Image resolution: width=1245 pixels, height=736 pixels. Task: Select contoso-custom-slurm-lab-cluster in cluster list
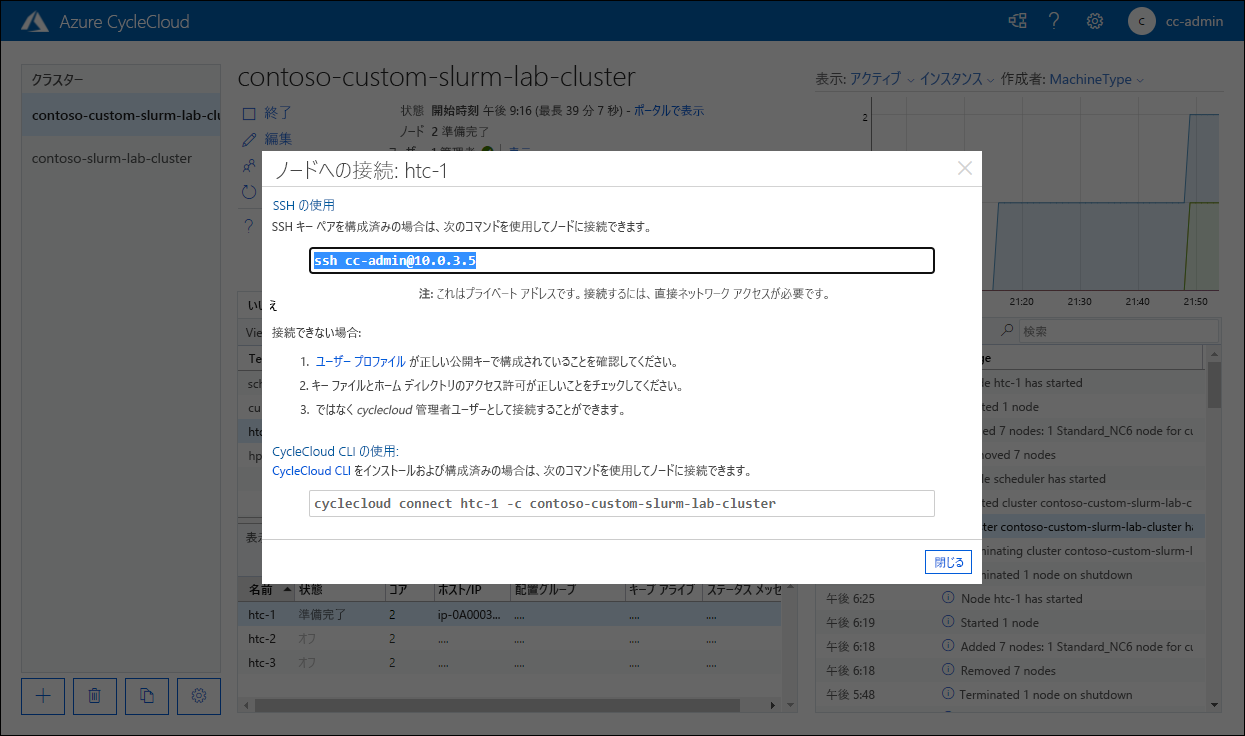point(121,115)
